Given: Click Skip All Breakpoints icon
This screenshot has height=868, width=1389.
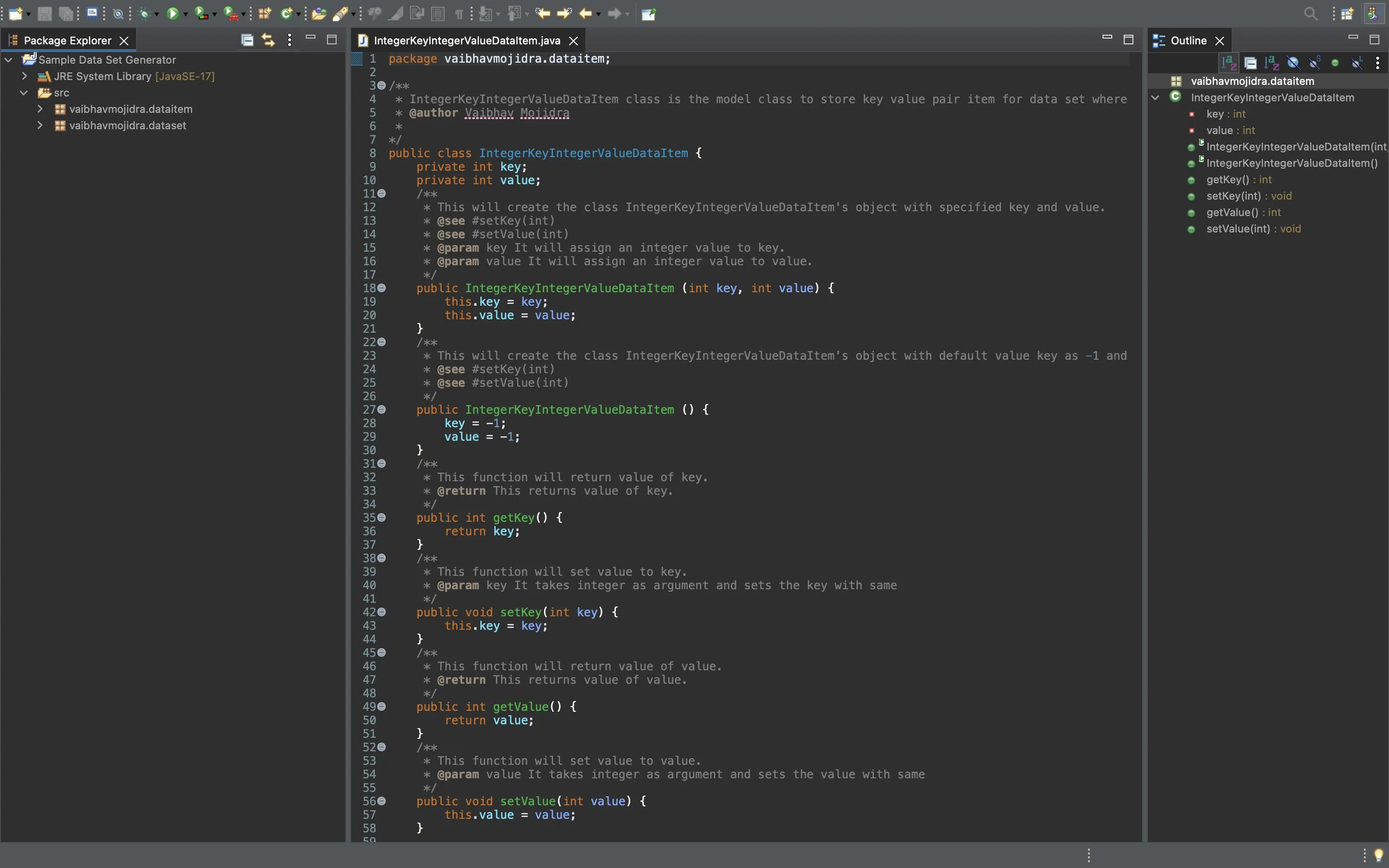Looking at the screenshot, I should pos(118,13).
